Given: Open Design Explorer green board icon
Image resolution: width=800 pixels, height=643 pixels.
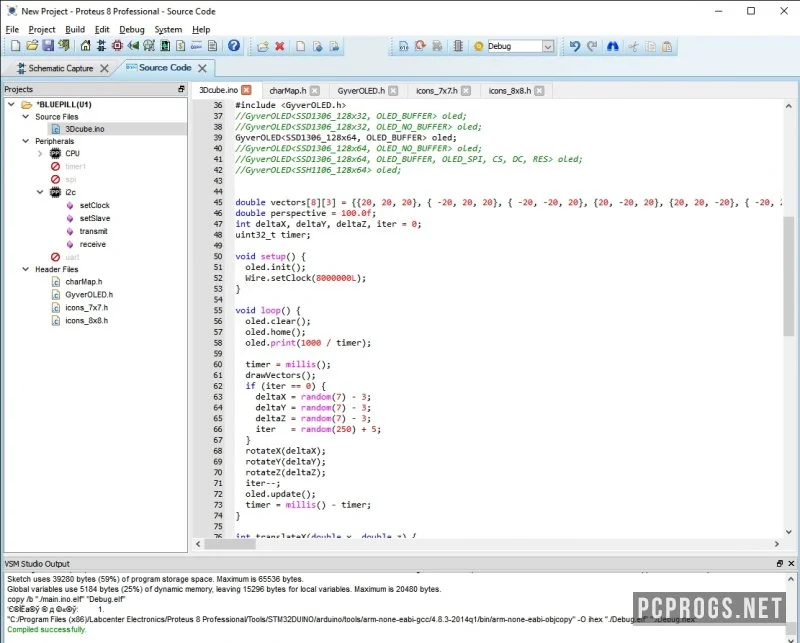Looking at the screenshot, I should coord(165,46).
